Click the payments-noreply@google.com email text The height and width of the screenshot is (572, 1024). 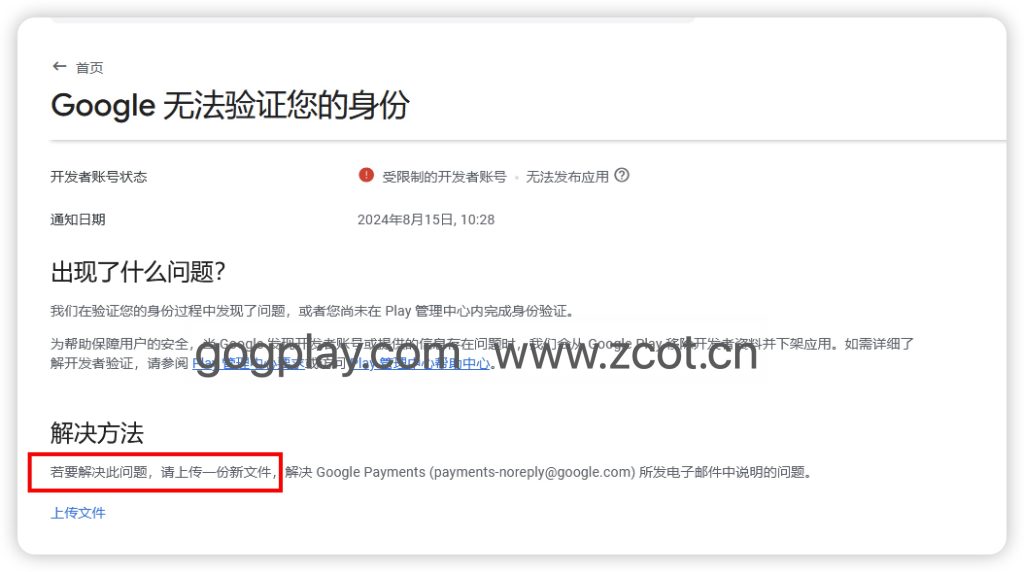point(532,472)
